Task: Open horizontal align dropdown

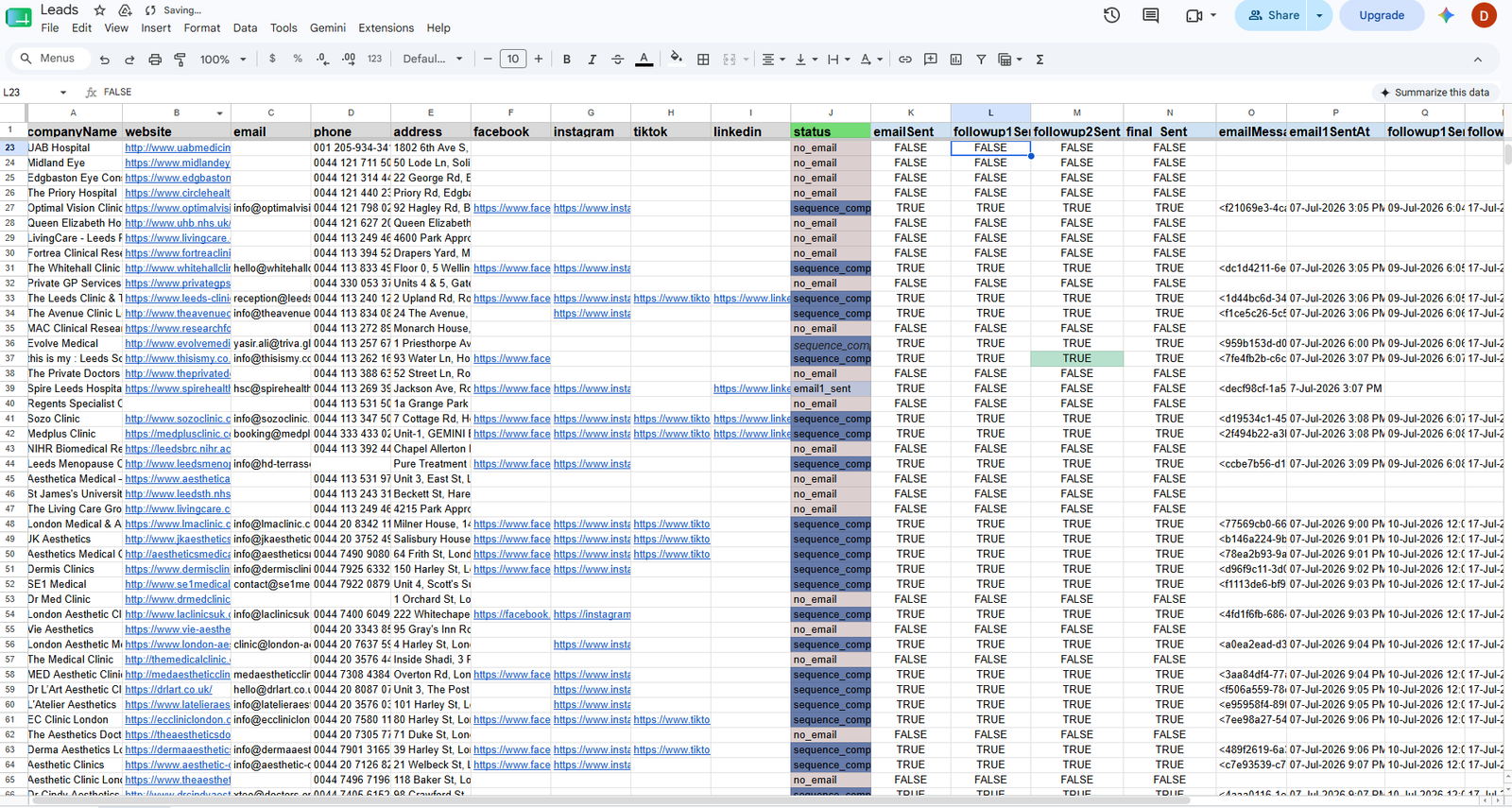Action: [x=774, y=60]
